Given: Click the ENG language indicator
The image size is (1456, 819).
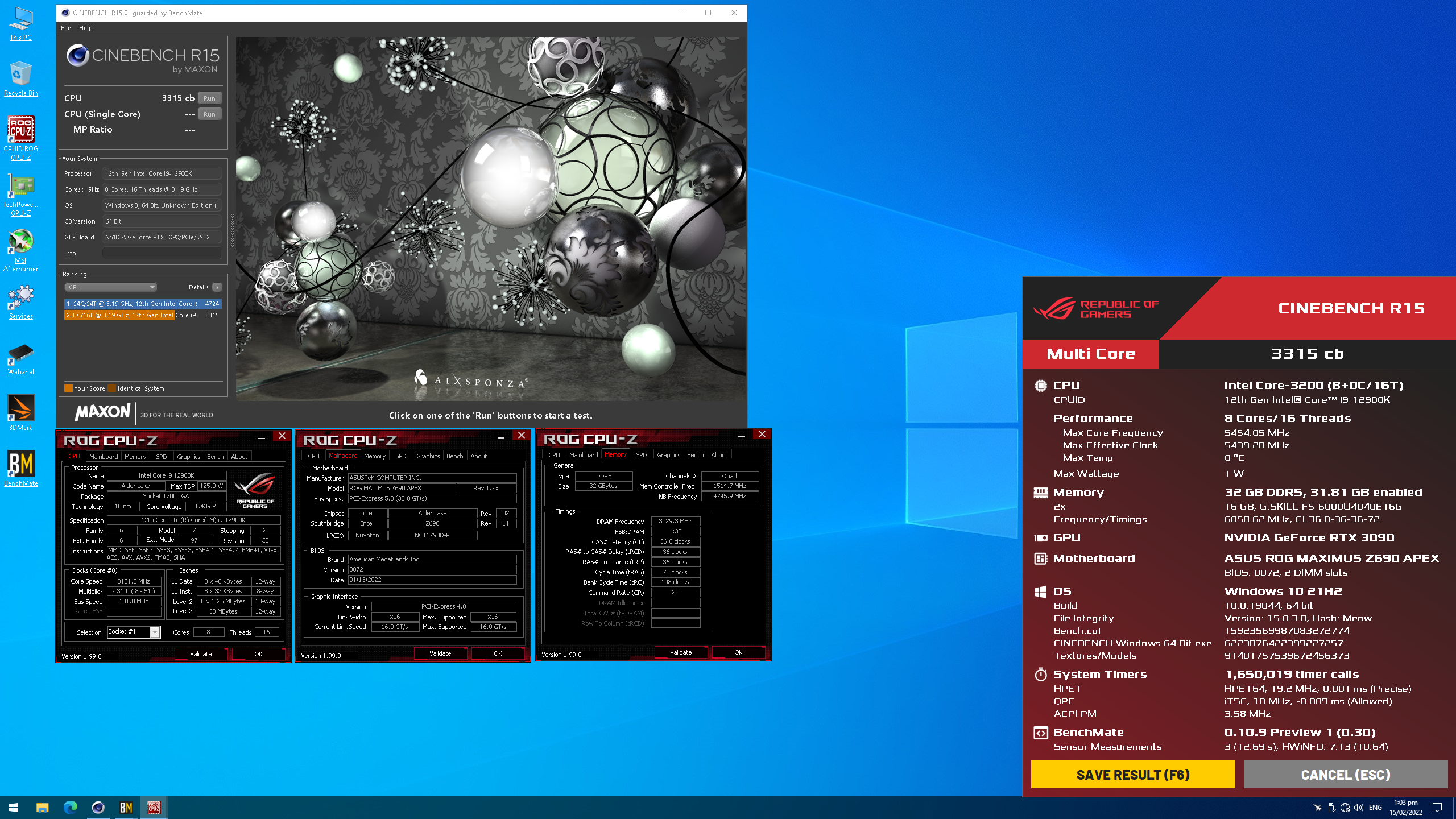Looking at the screenshot, I should (1375, 808).
